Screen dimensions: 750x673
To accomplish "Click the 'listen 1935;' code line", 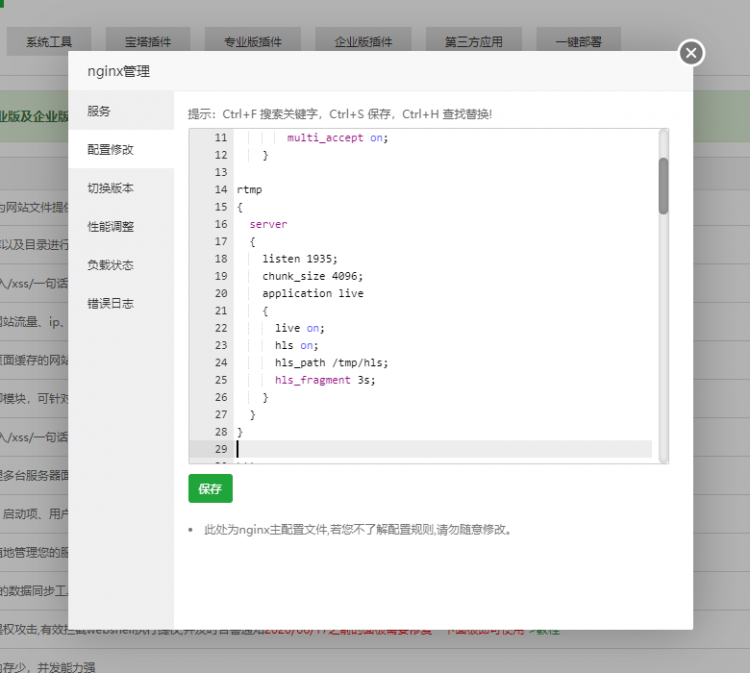I will (300, 259).
